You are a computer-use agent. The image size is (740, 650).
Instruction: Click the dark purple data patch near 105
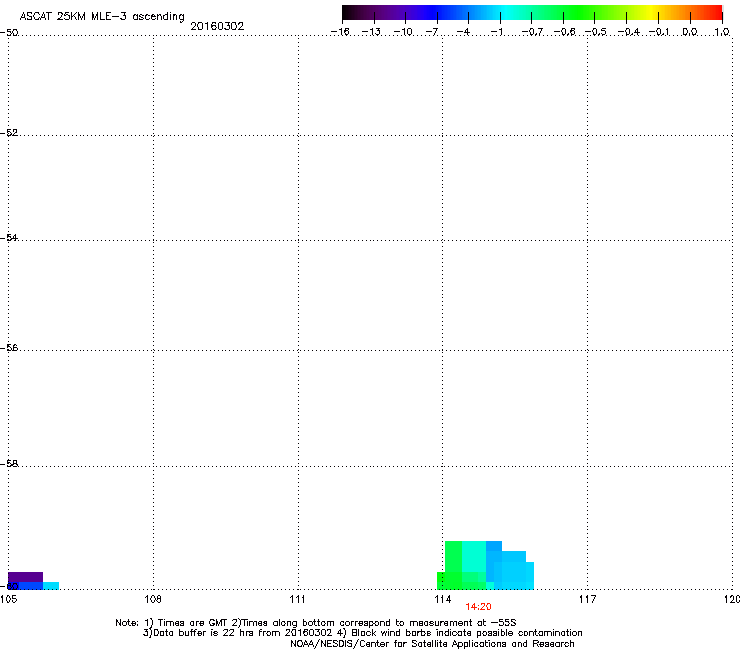pos(25,577)
